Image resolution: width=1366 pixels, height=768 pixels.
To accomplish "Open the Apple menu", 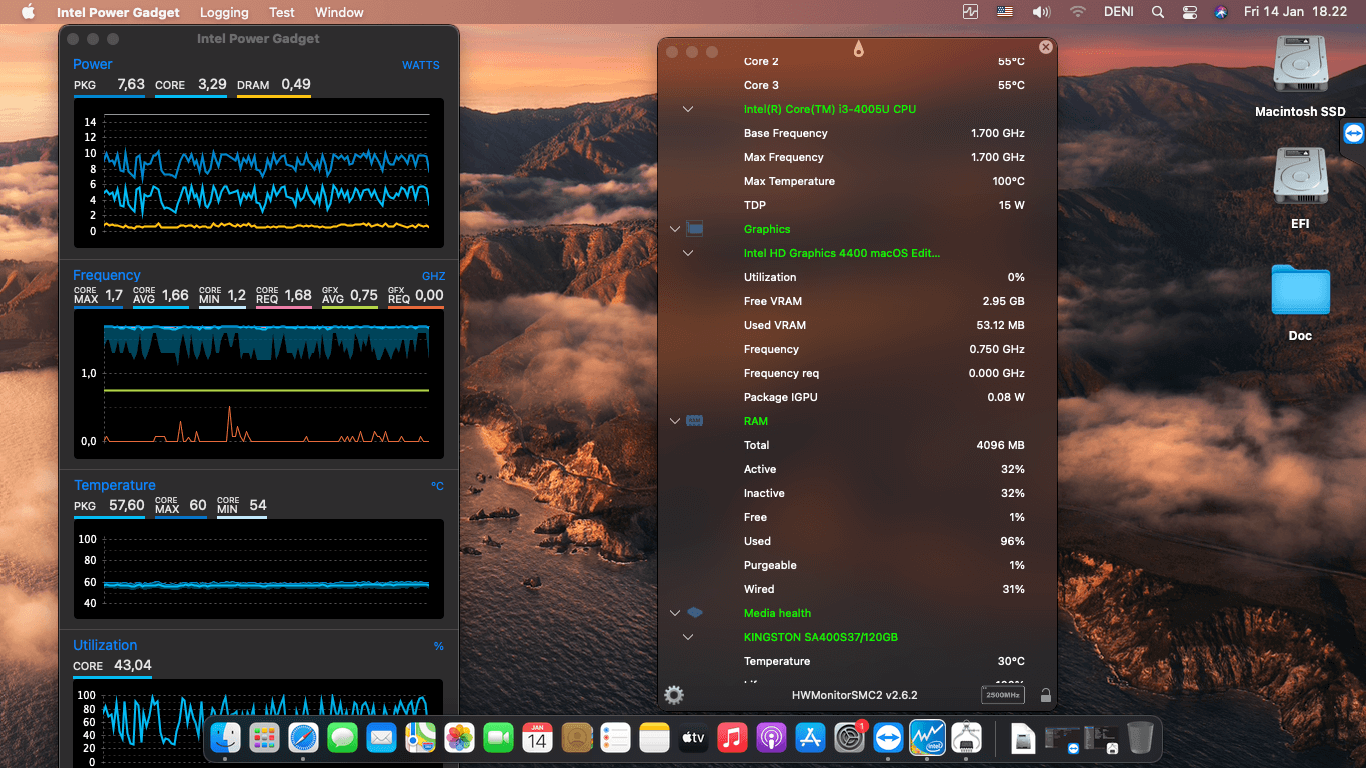I will pyautogui.click(x=28, y=12).
